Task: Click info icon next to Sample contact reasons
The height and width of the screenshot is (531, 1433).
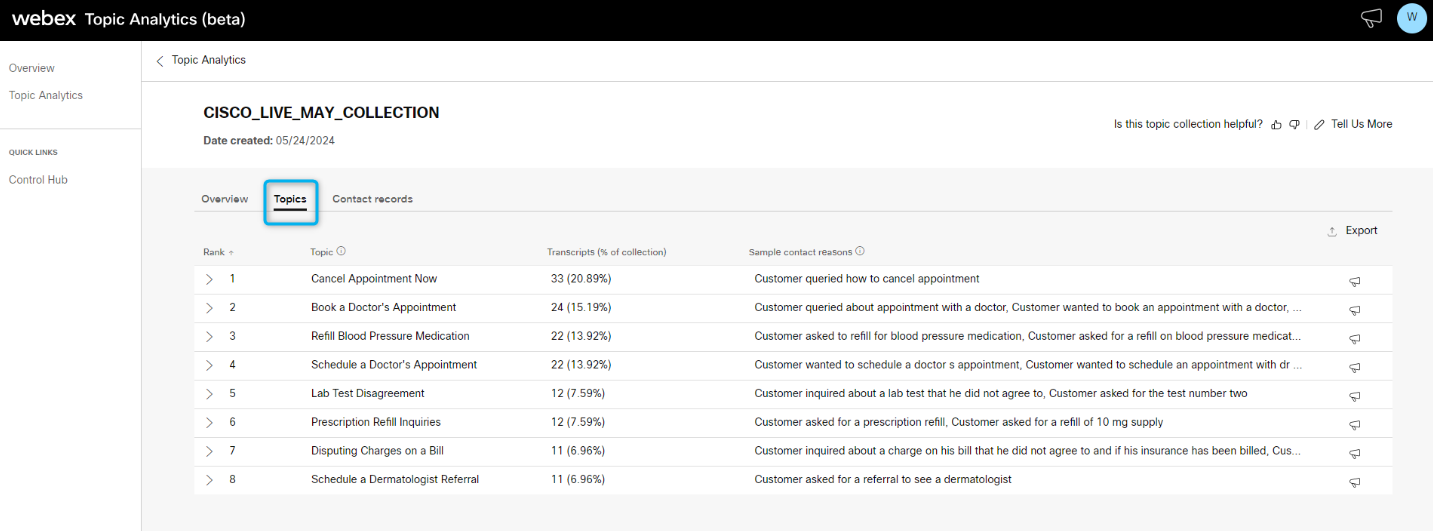Action: coord(860,252)
